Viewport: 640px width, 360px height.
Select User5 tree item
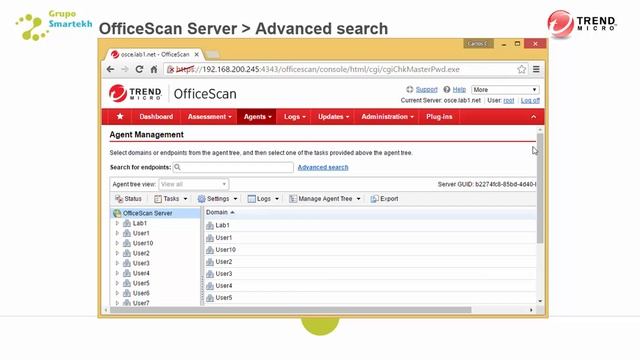click(141, 283)
